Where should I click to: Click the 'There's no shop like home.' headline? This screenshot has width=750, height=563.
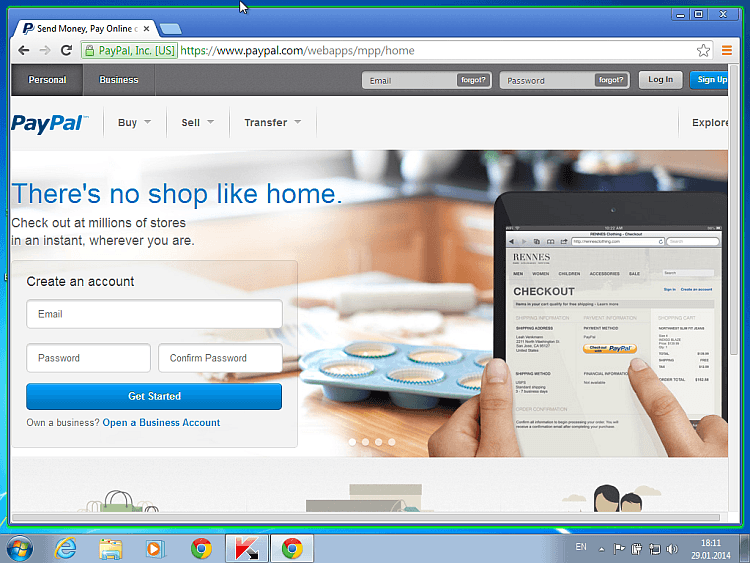(176, 194)
